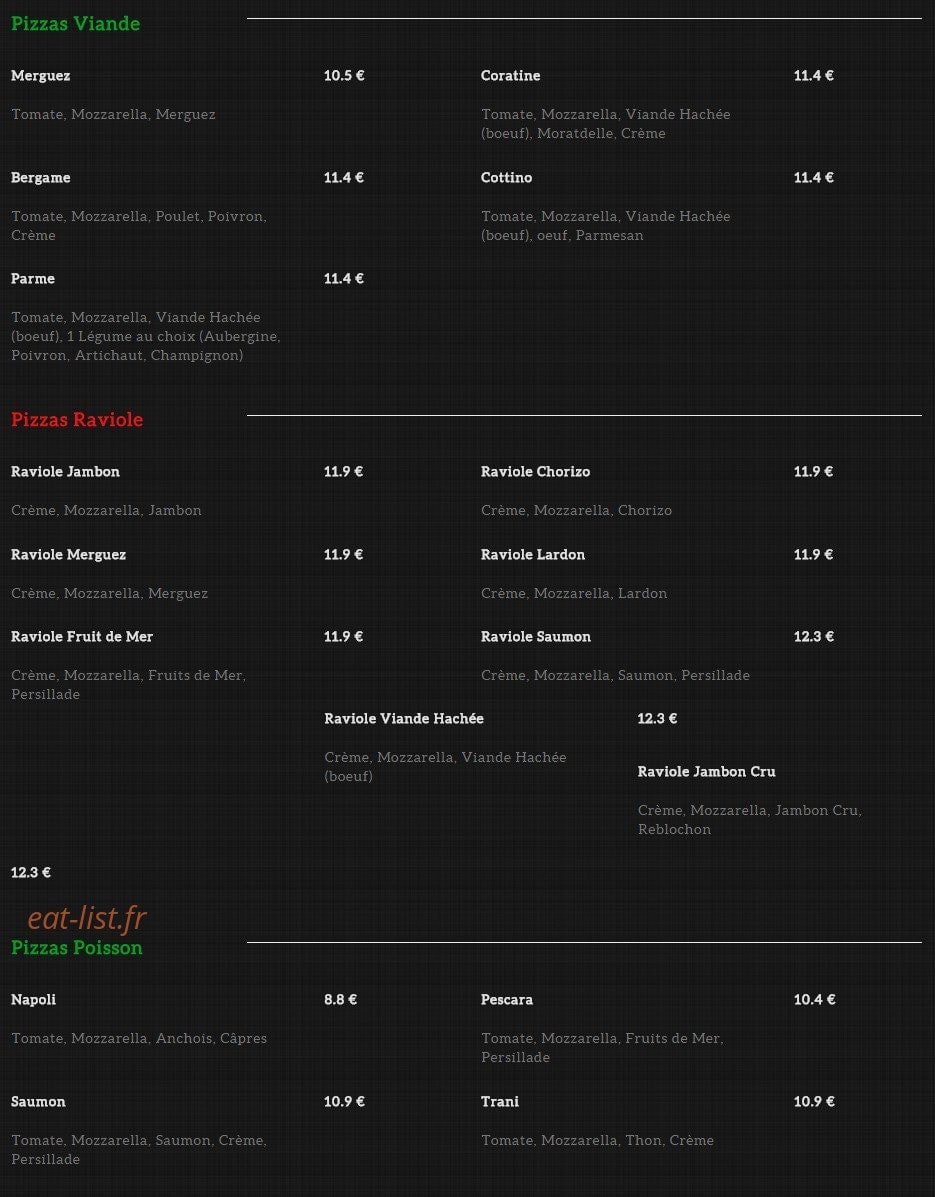Select the Raviole Merguez item
Screen dimensions: 935x1197
[x=69, y=555]
